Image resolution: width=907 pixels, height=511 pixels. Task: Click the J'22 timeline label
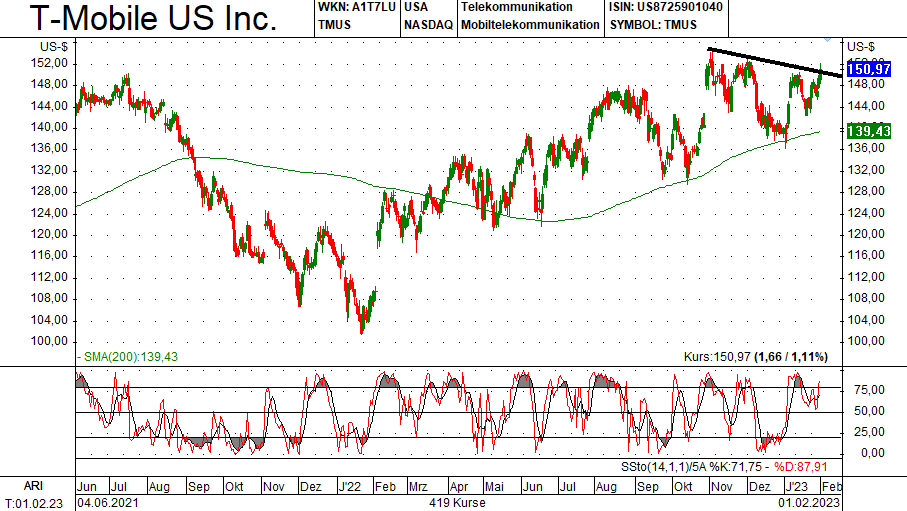coord(349,486)
